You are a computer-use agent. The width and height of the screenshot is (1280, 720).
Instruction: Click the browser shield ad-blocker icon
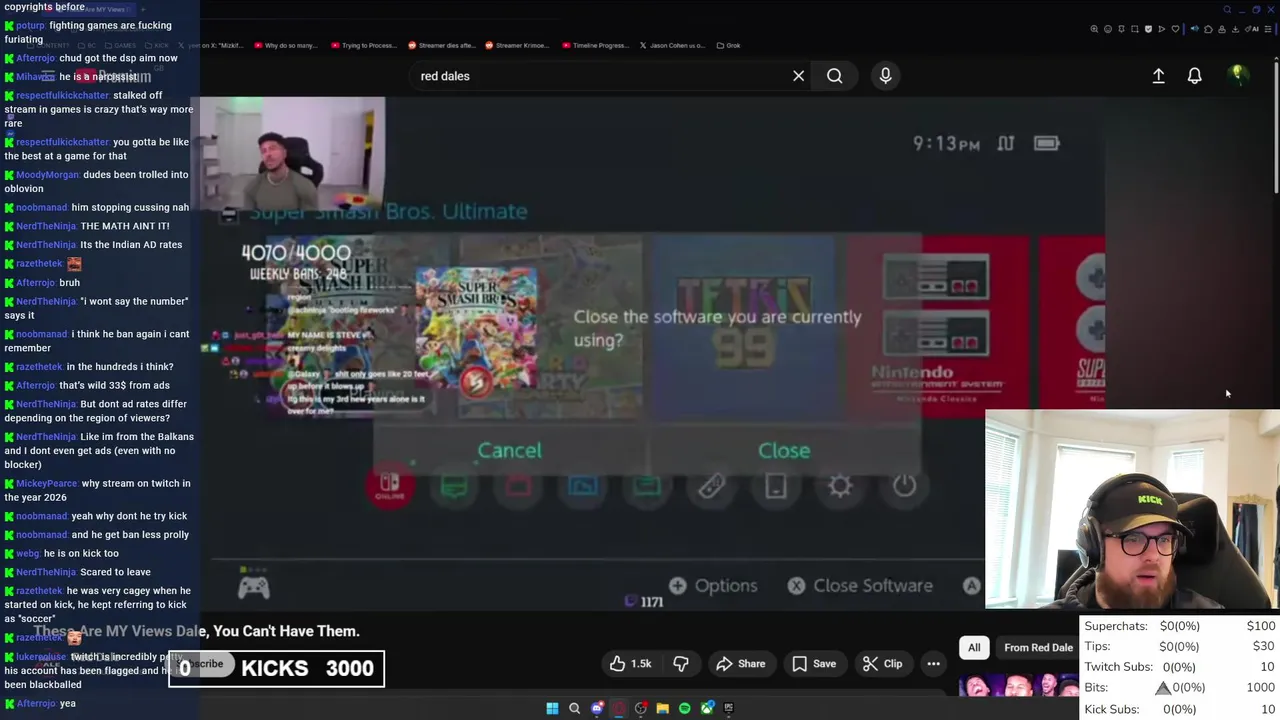[1147, 29]
